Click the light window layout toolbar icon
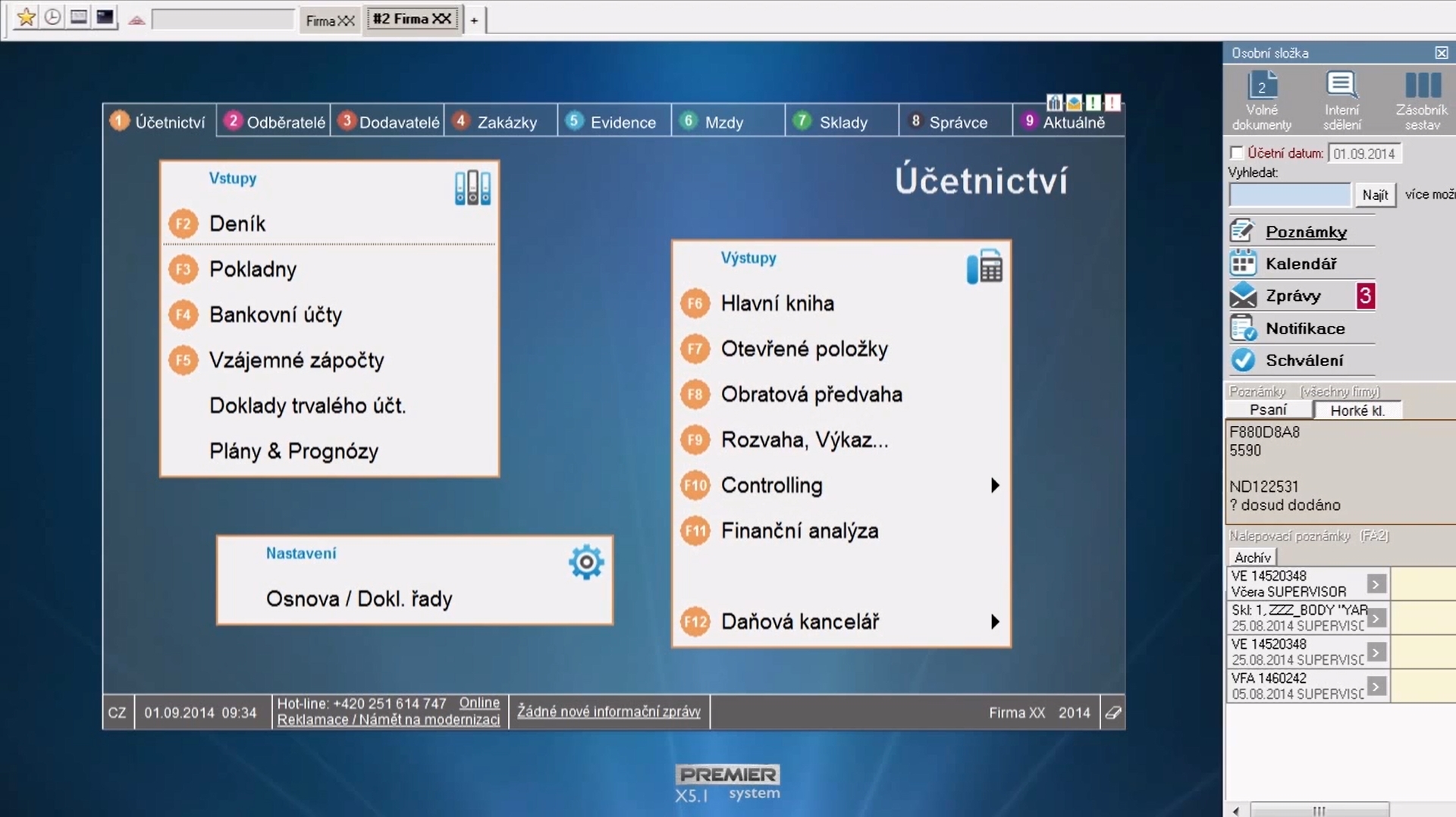The height and width of the screenshot is (817, 1456). pos(79,17)
